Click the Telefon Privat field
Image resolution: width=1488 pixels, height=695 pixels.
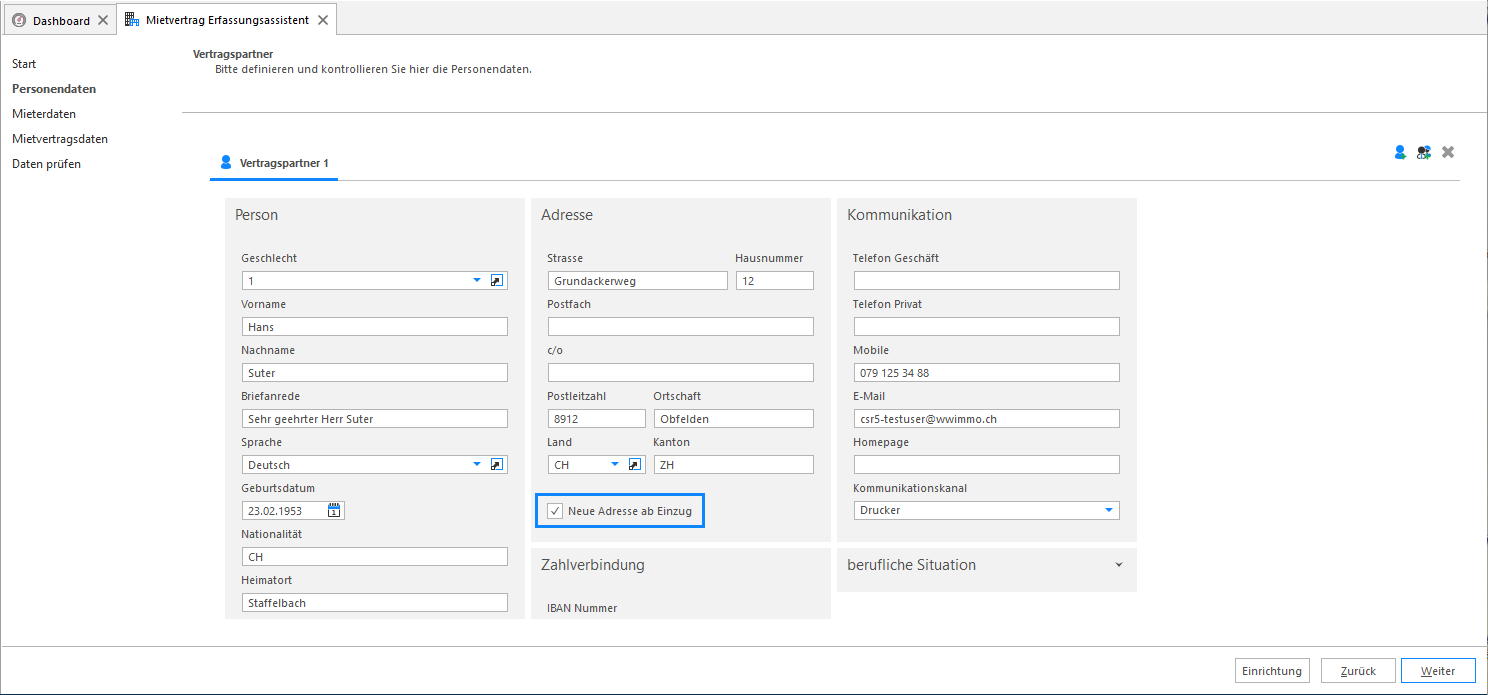[x=987, y=327]
